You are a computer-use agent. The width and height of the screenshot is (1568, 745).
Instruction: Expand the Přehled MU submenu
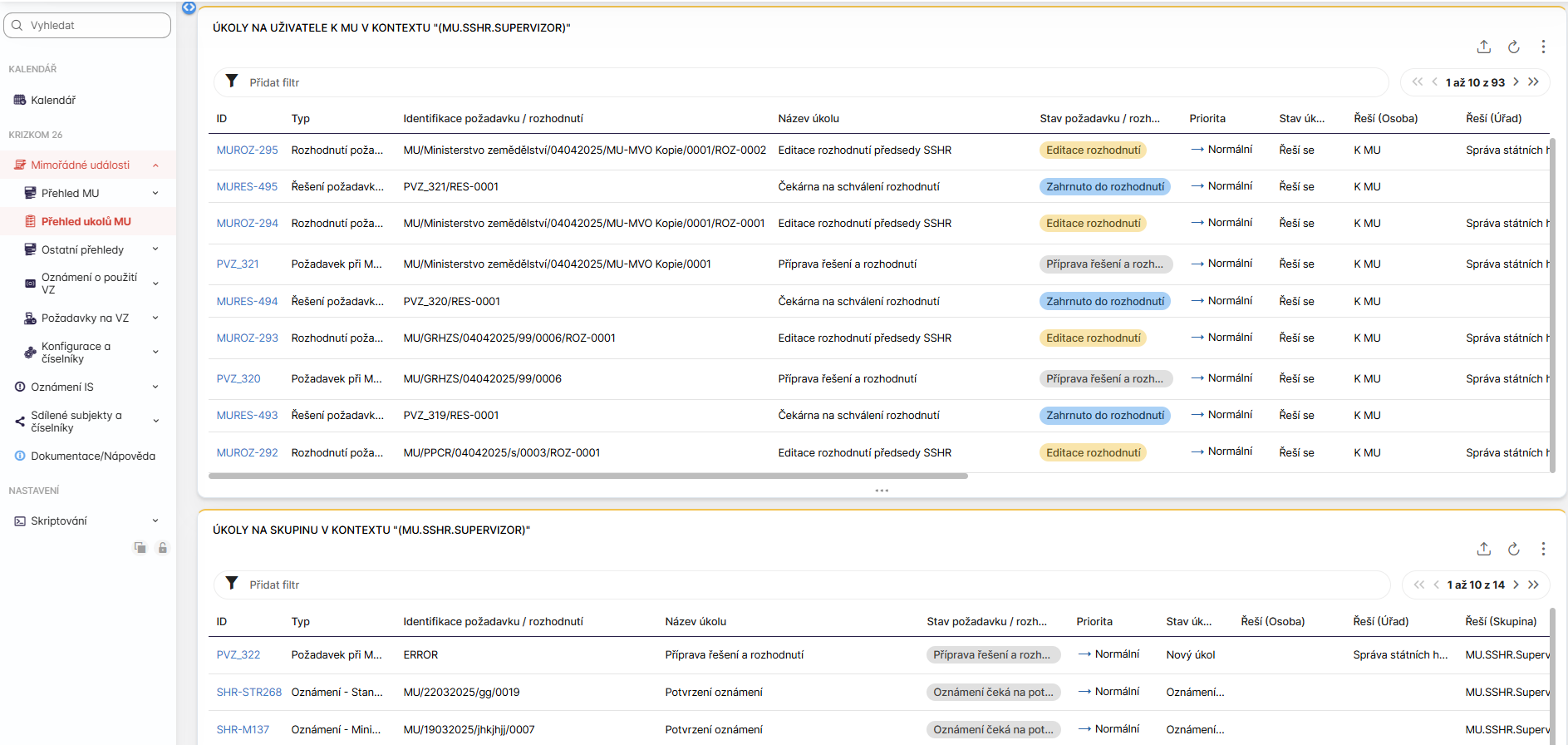click(x=155, y=193)
